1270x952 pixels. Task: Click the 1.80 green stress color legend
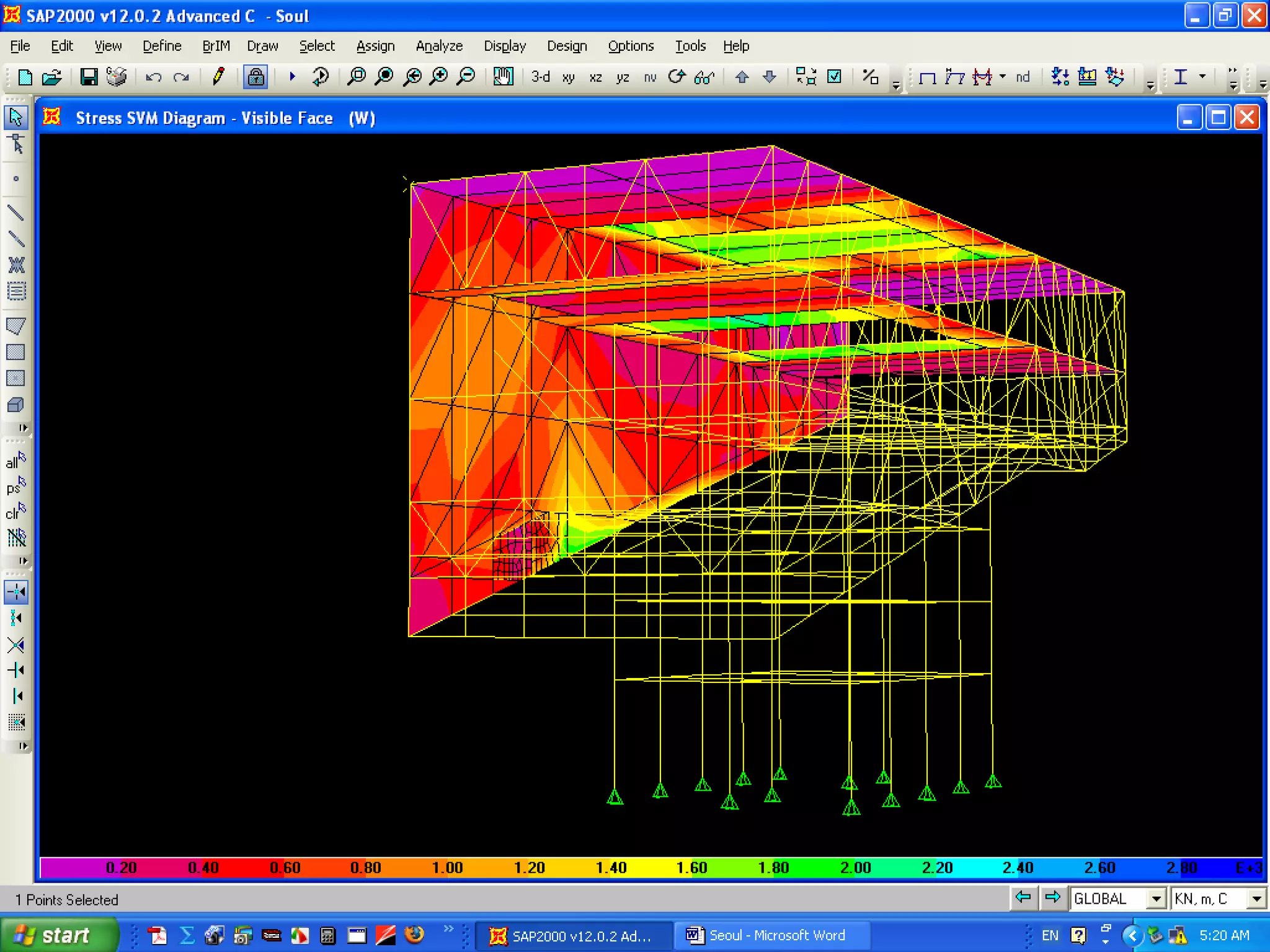[x=773, y=868]
